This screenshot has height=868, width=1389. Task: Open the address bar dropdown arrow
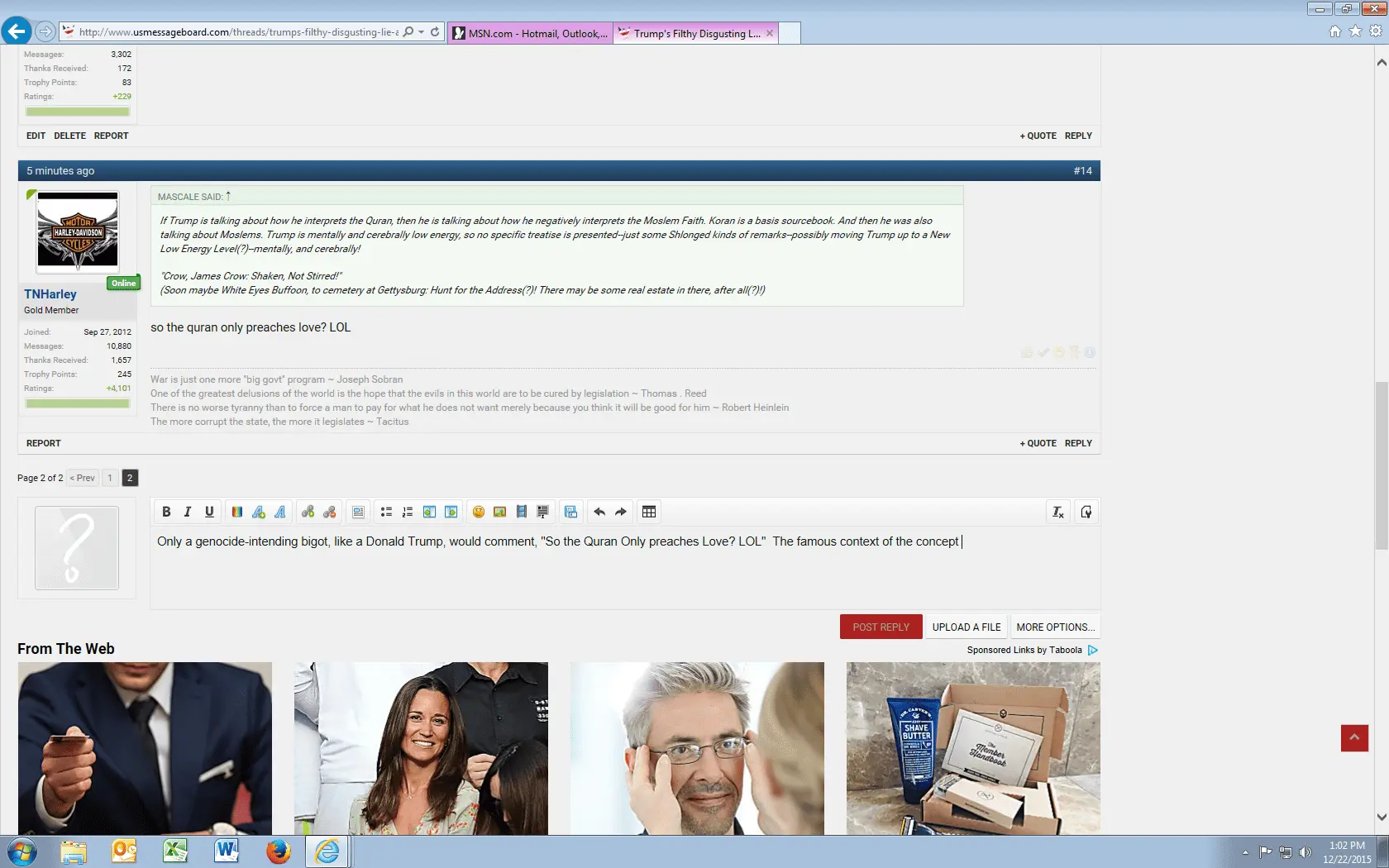[422, 32]
